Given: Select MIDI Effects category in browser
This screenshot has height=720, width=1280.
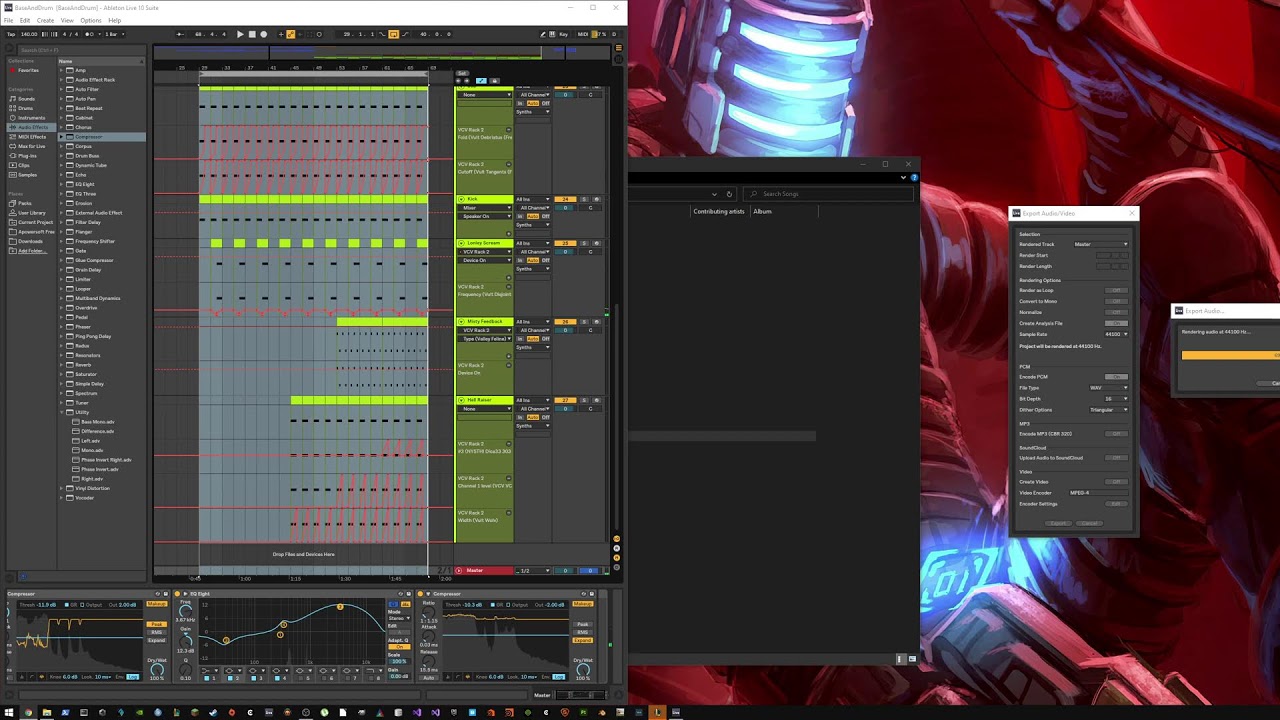Looking at the screenshot, I should pyautogui.click(x=32, y=137).
